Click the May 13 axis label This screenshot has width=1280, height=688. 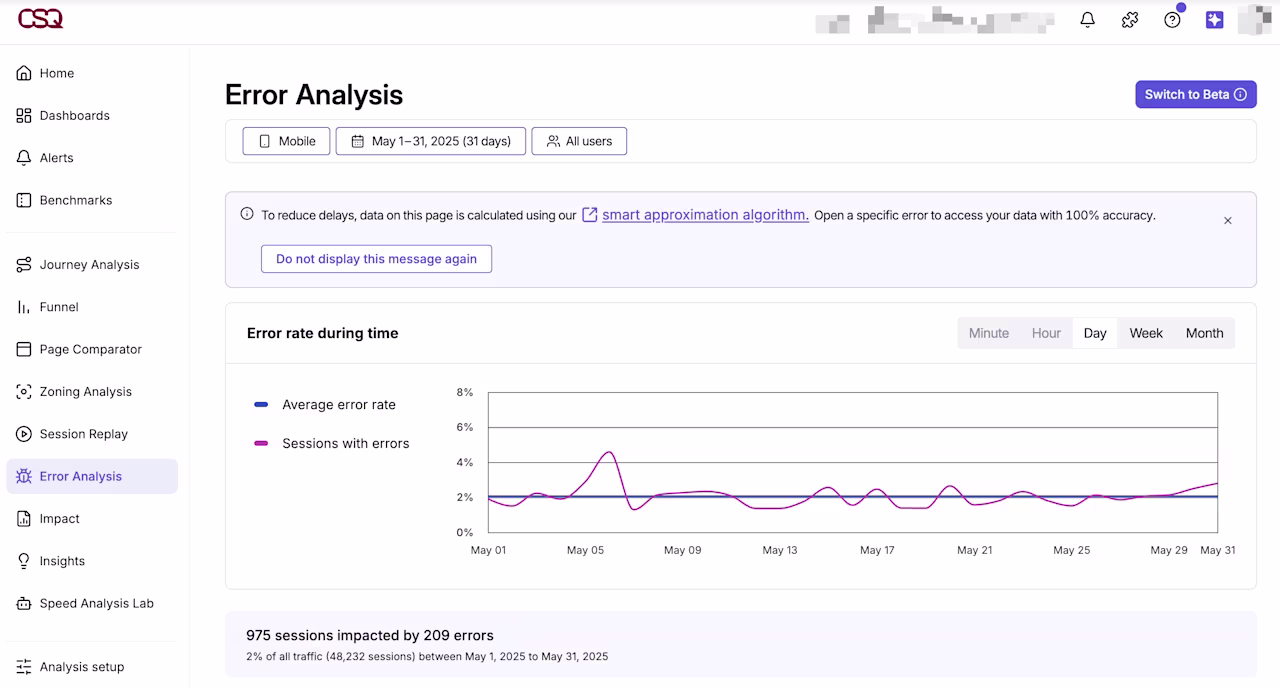(x=780, y=550)
